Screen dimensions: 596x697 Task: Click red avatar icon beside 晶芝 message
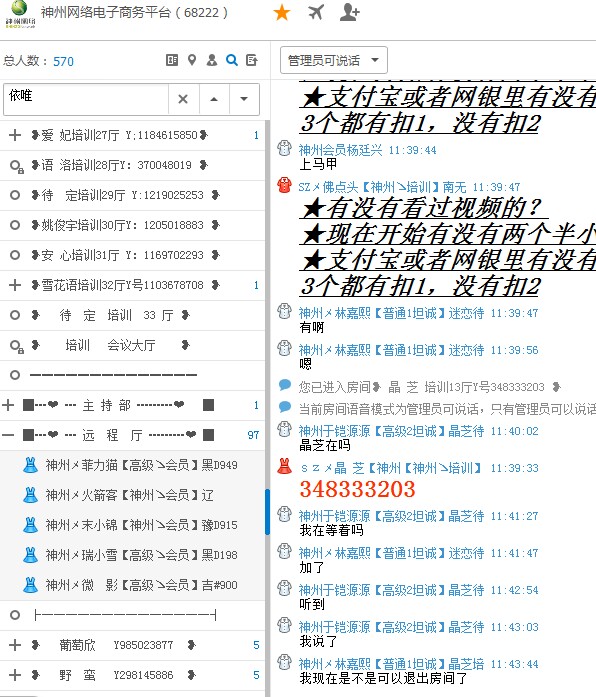[x=284, y=466]
